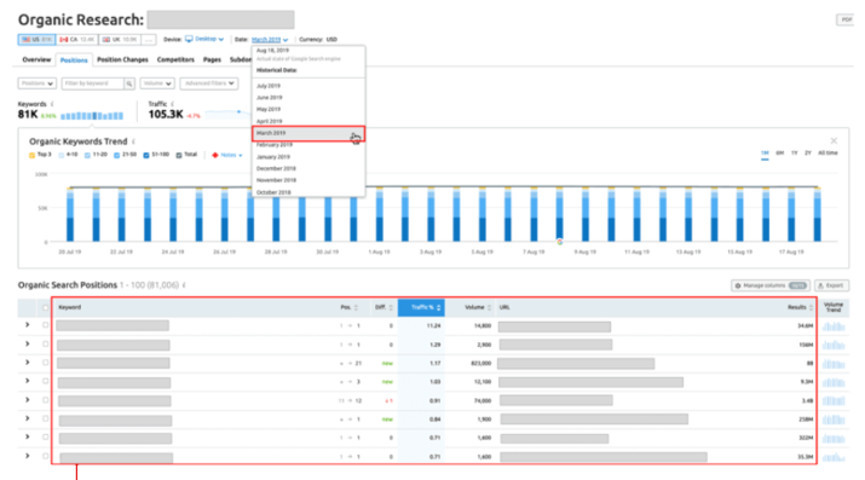Select March 2019 from the date list
The width and height of the screenshot is (865, 480).
click(308, 133)
